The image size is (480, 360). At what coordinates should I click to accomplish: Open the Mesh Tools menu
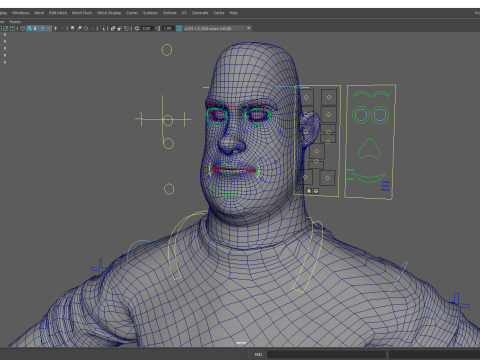point(82,13)
